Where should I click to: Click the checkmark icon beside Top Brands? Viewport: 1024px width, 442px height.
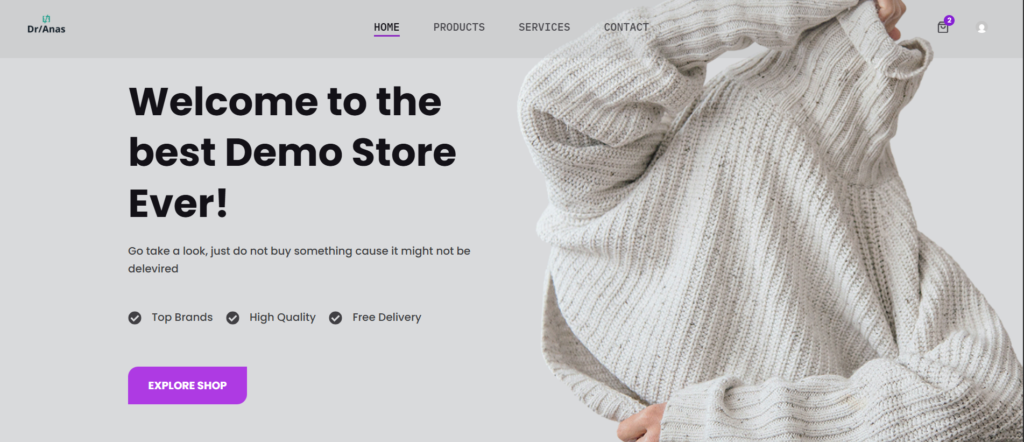pos(135,318)
